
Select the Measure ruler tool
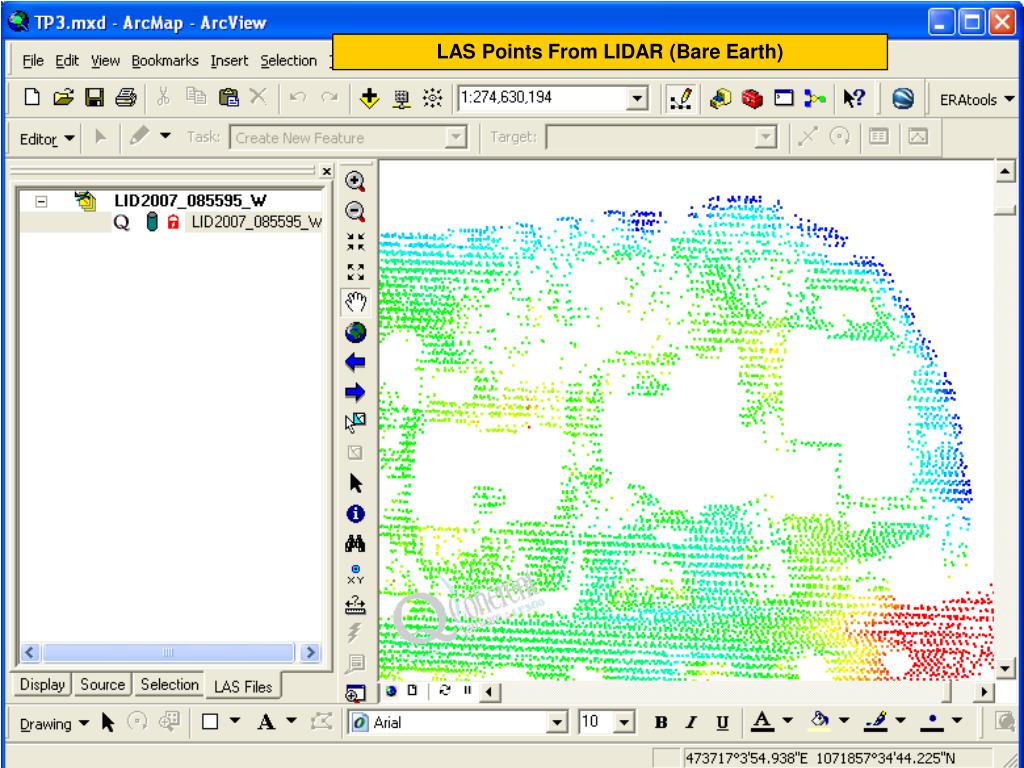tap(355, 605)
